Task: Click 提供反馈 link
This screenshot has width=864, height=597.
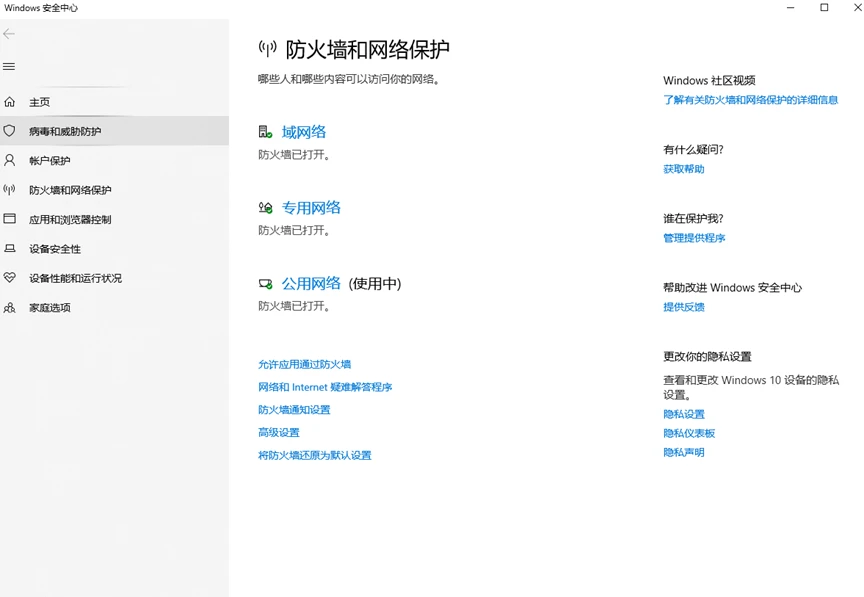Action: (684, 306)
